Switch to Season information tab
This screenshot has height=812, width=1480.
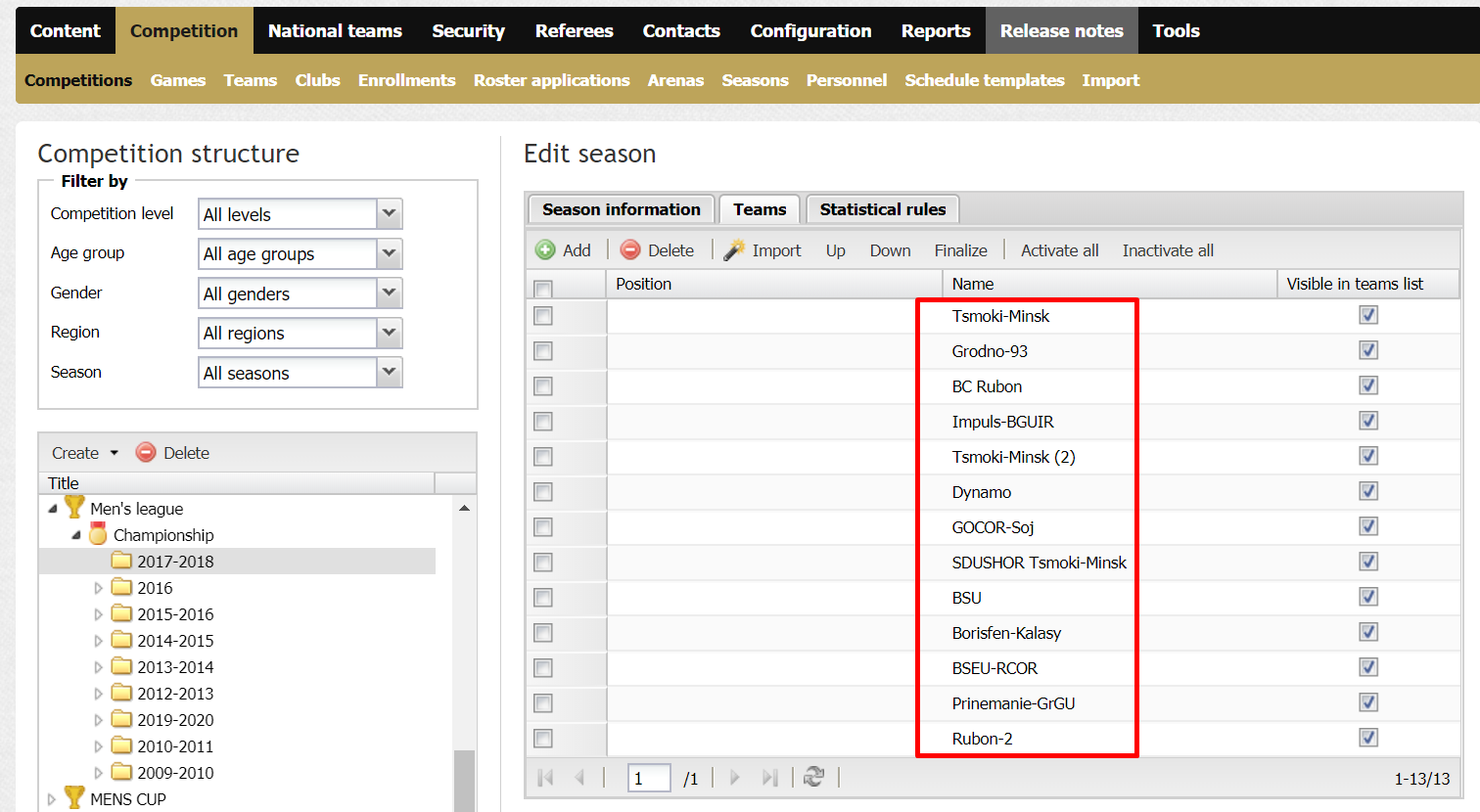pos(622,209)
